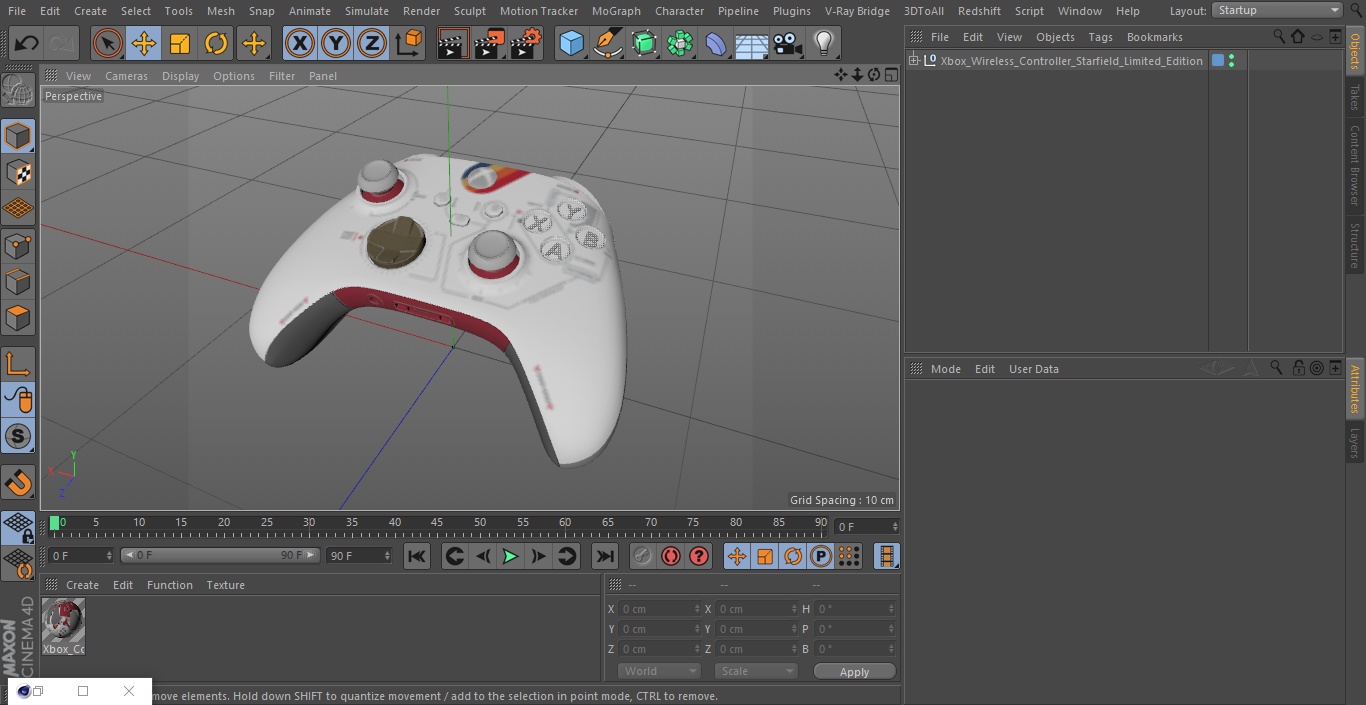
Task: Switch to Edges mode
Action: point(18,282)
